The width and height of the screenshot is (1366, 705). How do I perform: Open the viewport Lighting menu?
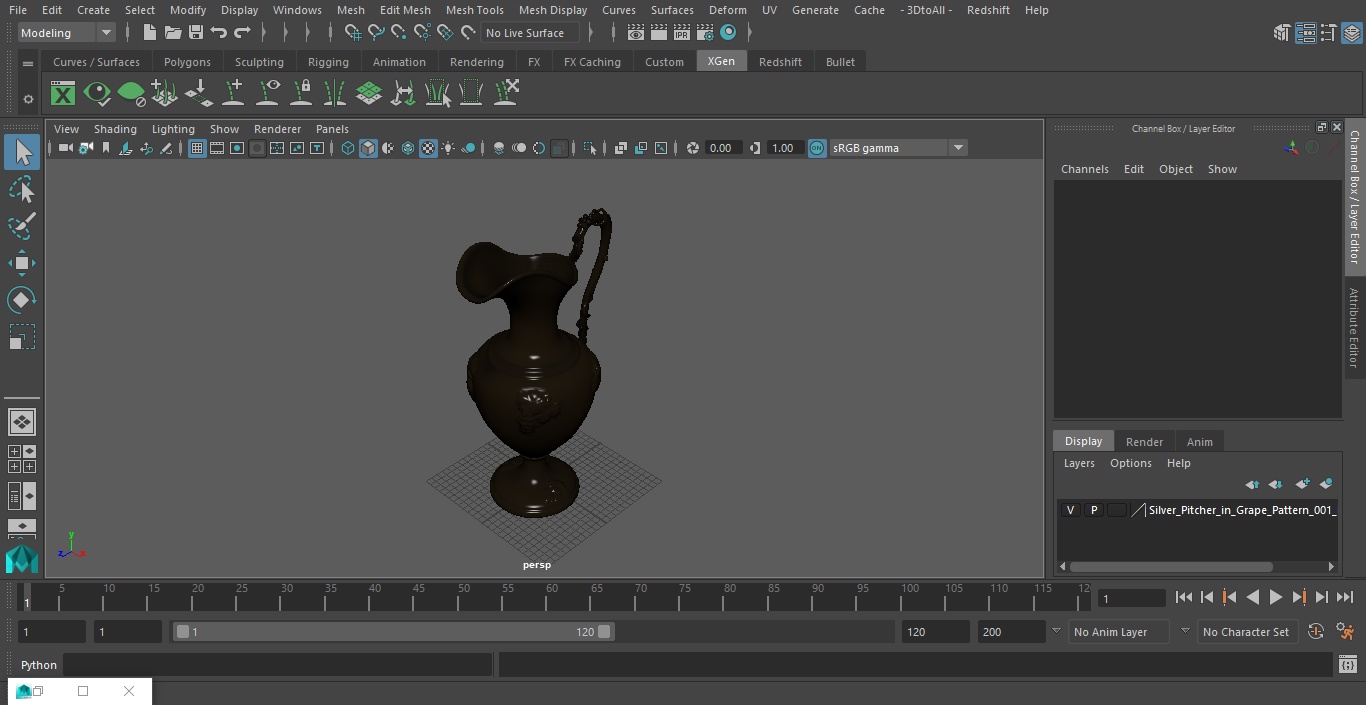(x=173, y=129)
